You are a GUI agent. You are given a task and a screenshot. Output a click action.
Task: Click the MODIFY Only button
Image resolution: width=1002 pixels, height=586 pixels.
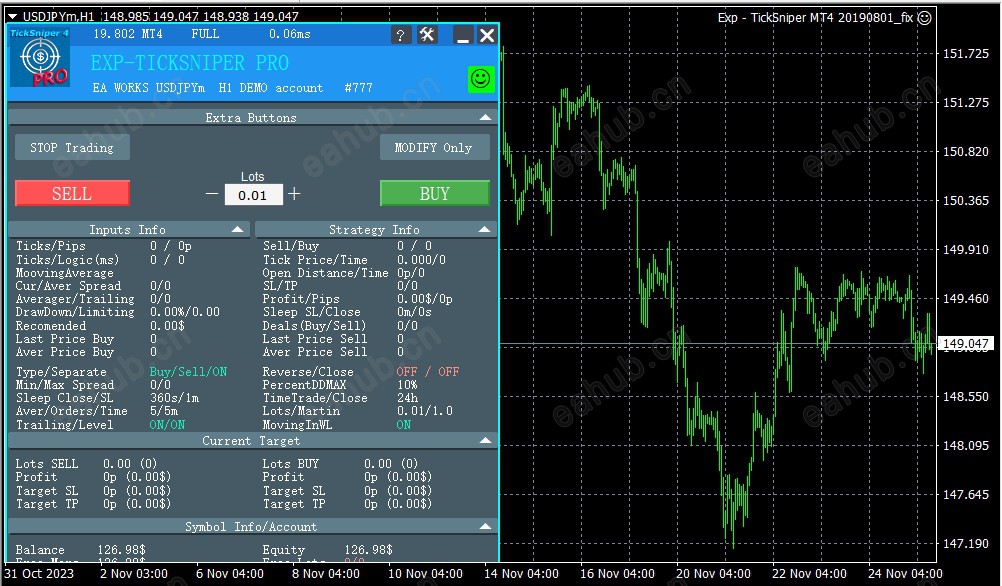435,148
